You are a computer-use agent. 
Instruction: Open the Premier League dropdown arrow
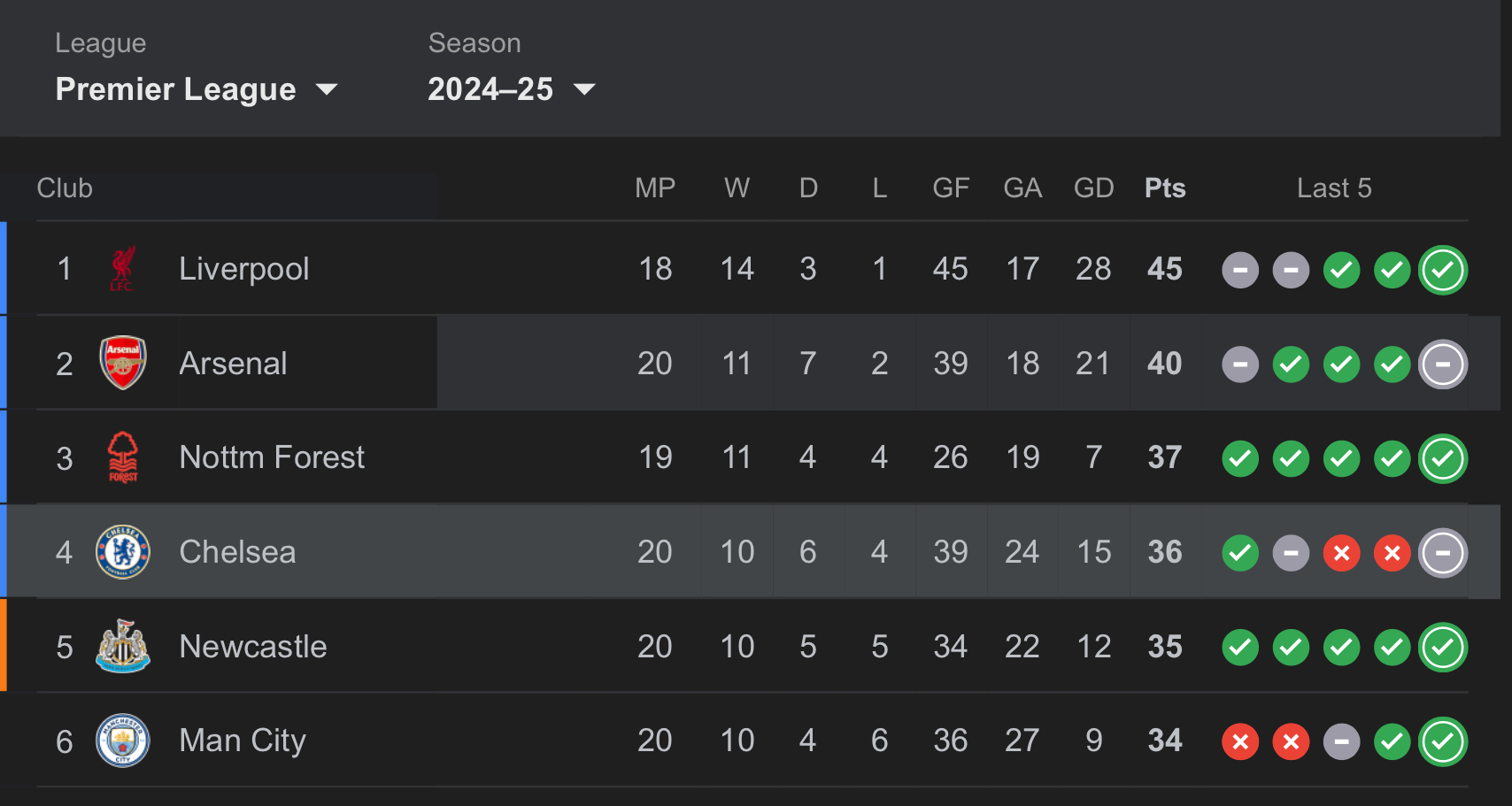327,89
